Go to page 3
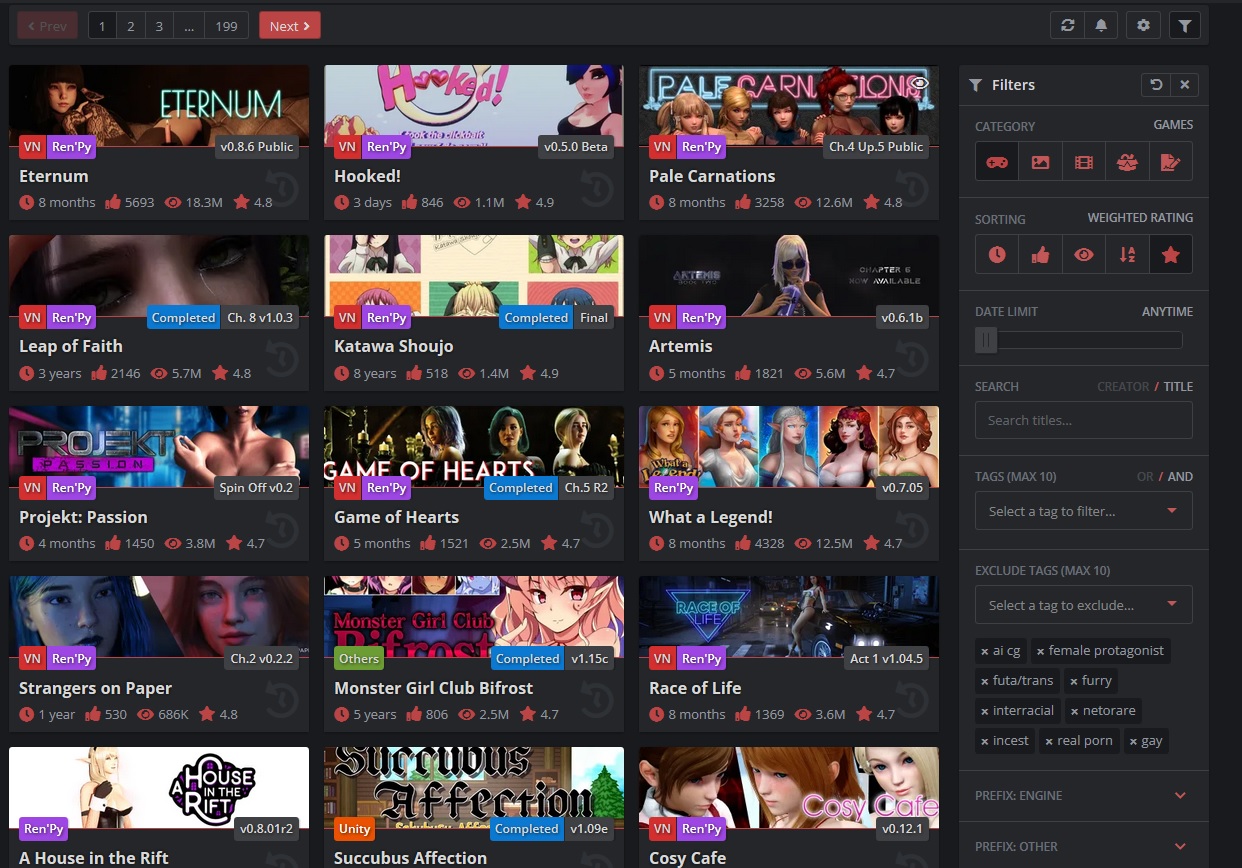 [158, 26]
